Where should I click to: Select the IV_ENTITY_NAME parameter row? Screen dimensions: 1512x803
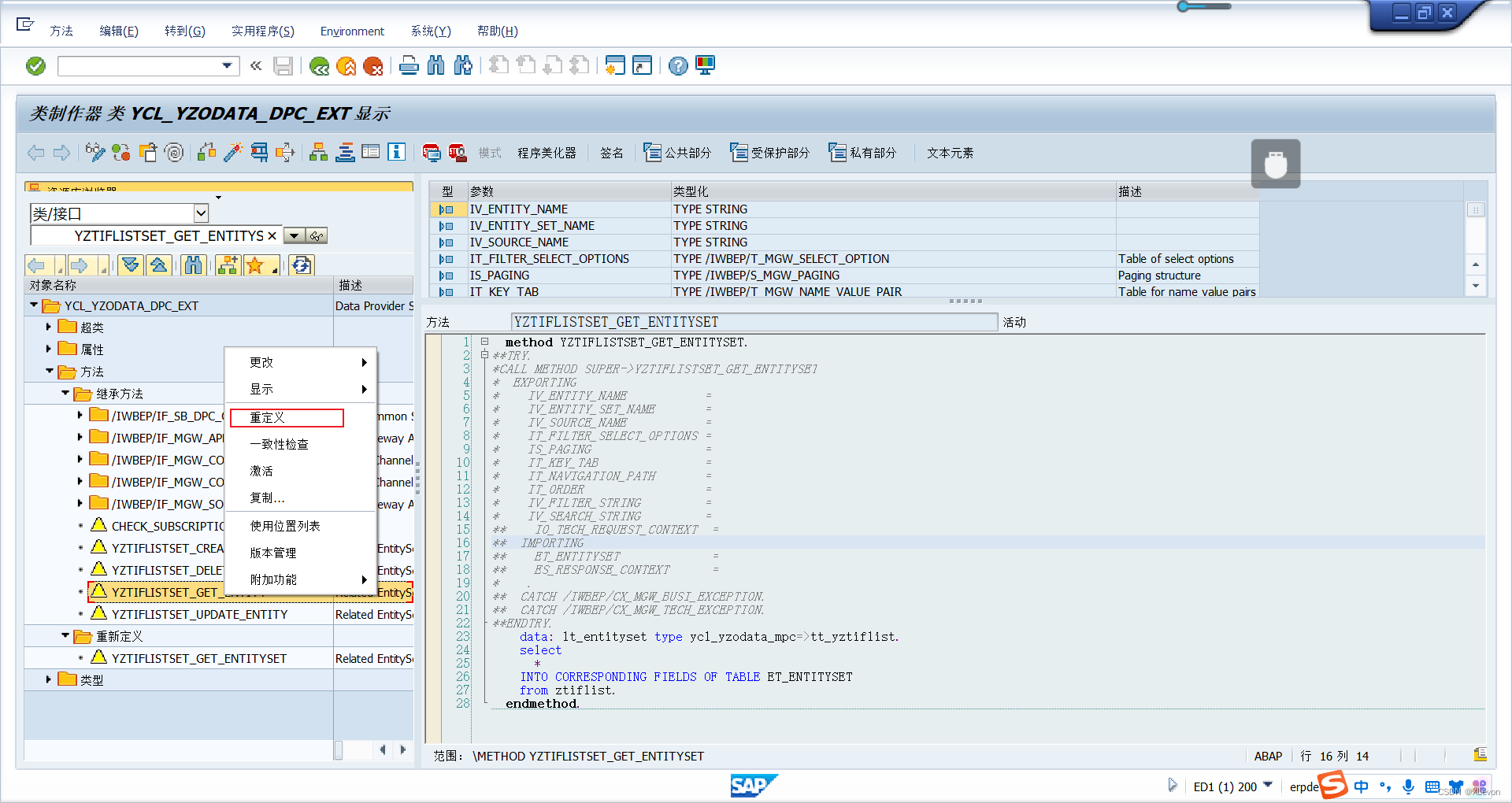843,209
